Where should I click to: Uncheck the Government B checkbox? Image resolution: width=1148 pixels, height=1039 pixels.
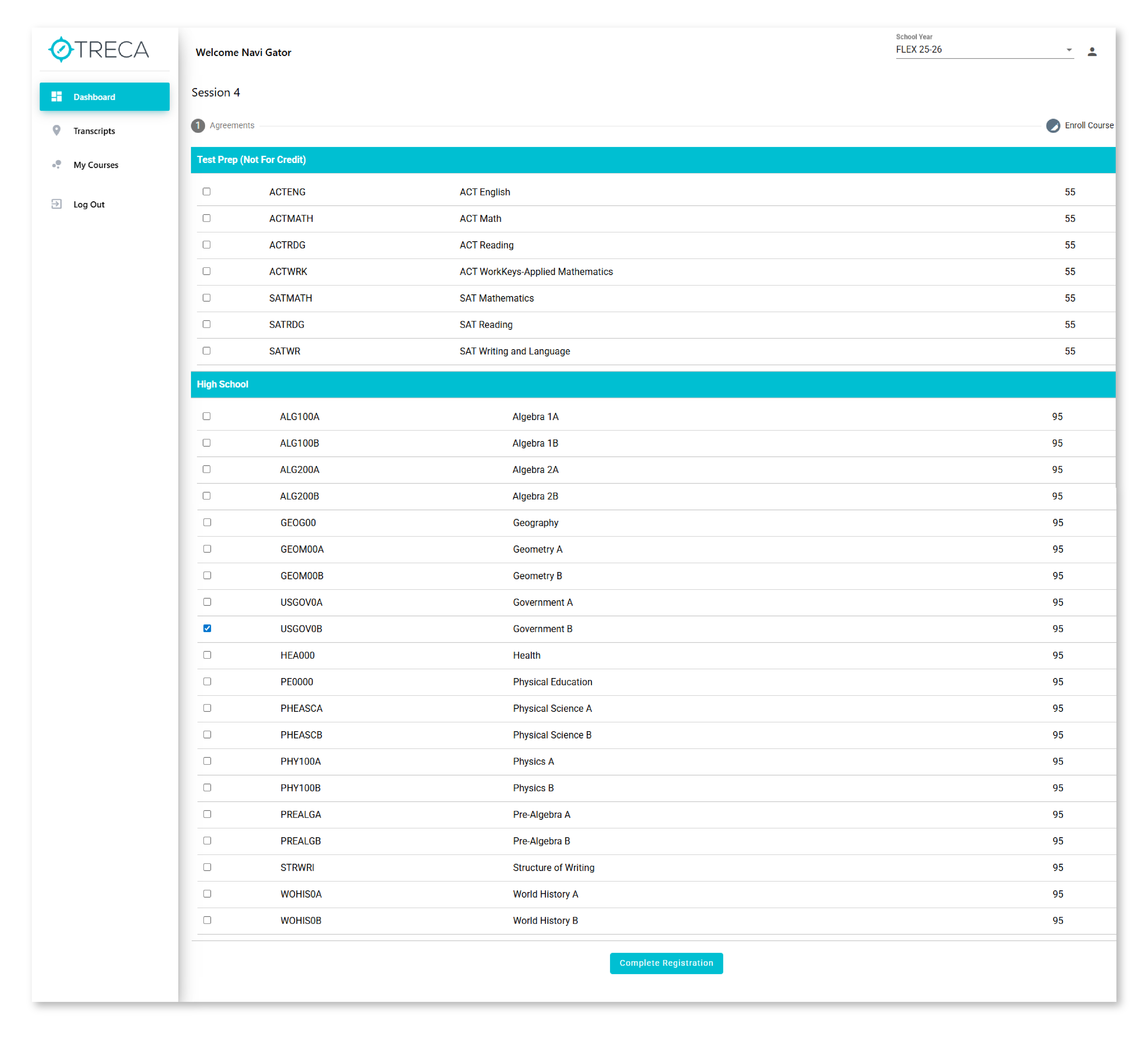click(x=207, y=628)
